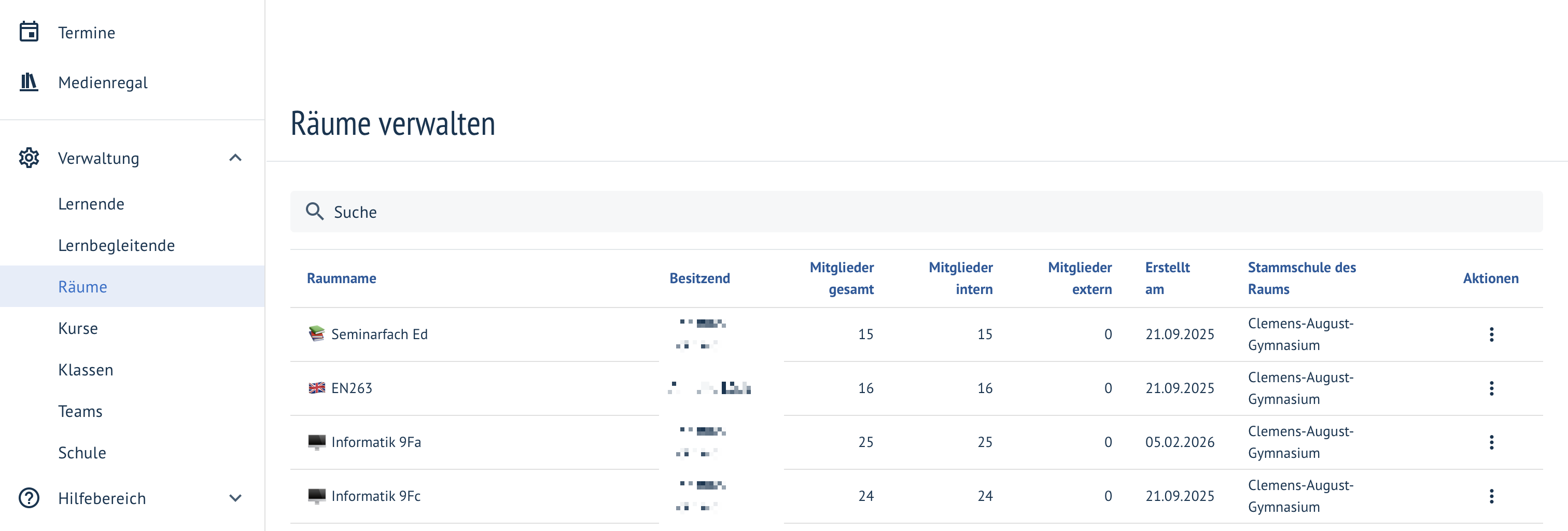Viewport: 1568px width, 531px height.
Task: Click the Verwaltung gear icon
Action: [x=29, y=158]
